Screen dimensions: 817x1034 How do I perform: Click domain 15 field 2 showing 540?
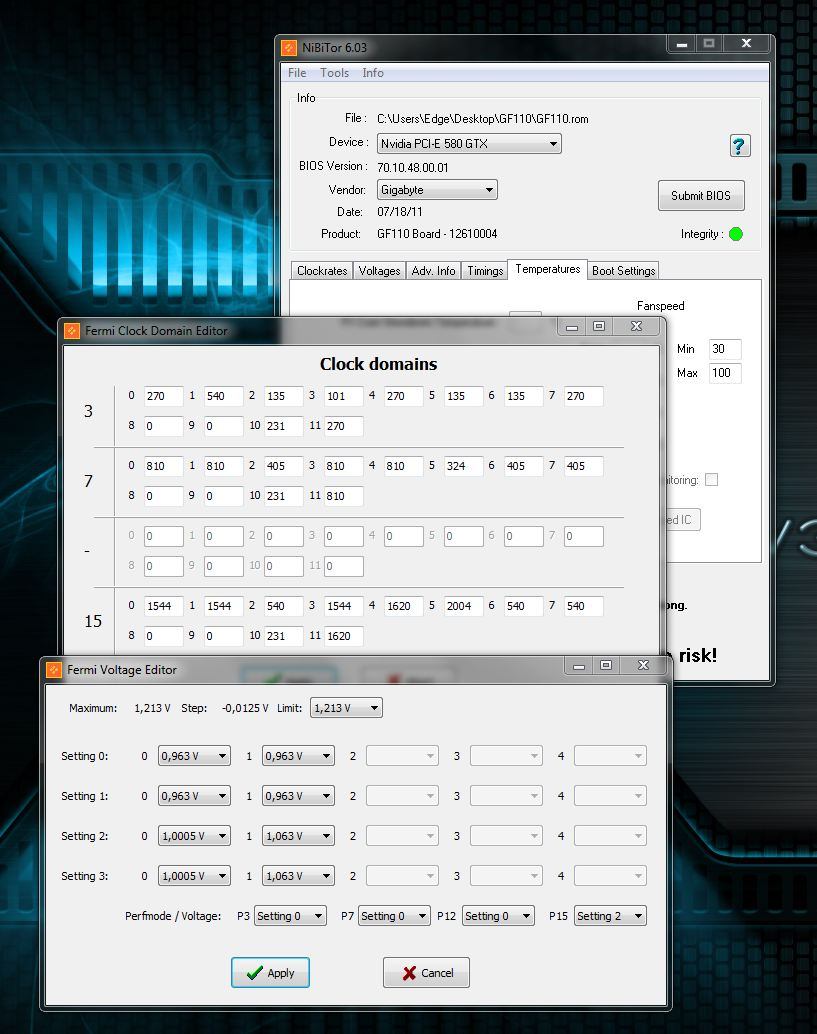[284, 605]
